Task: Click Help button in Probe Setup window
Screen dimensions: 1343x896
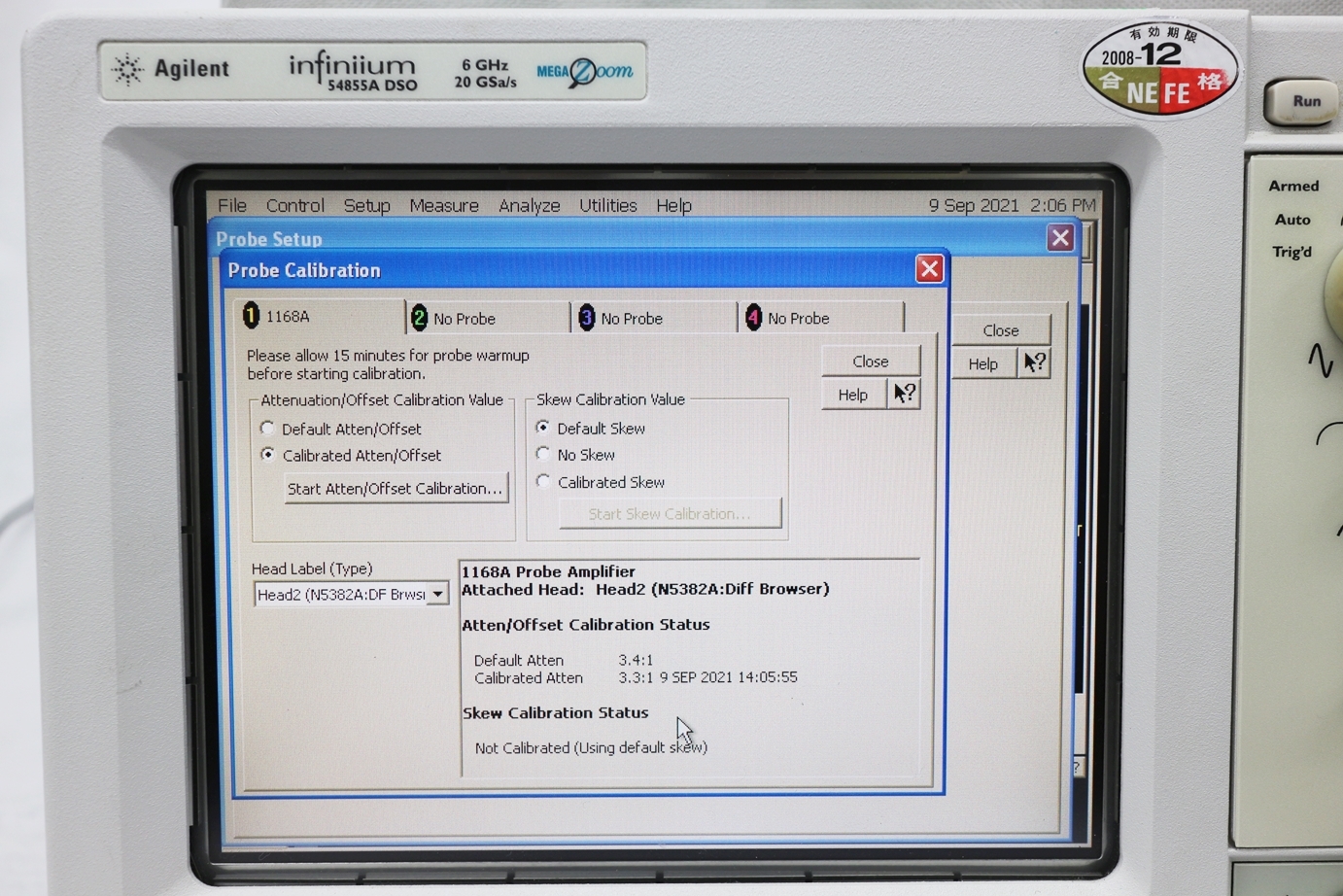Action: (x=983, y=363)
